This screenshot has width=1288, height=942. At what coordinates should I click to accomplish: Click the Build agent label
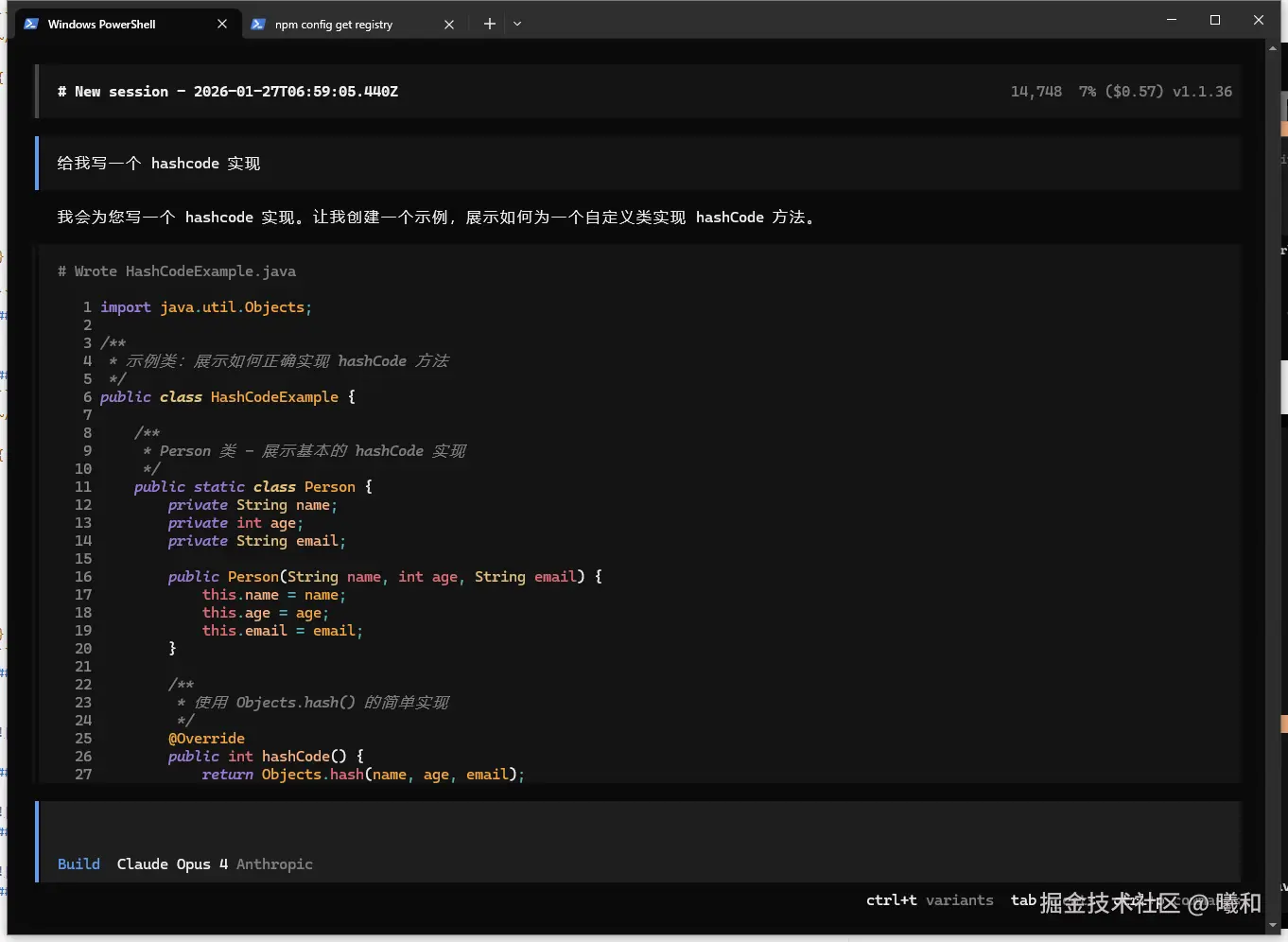click(78, 864)
